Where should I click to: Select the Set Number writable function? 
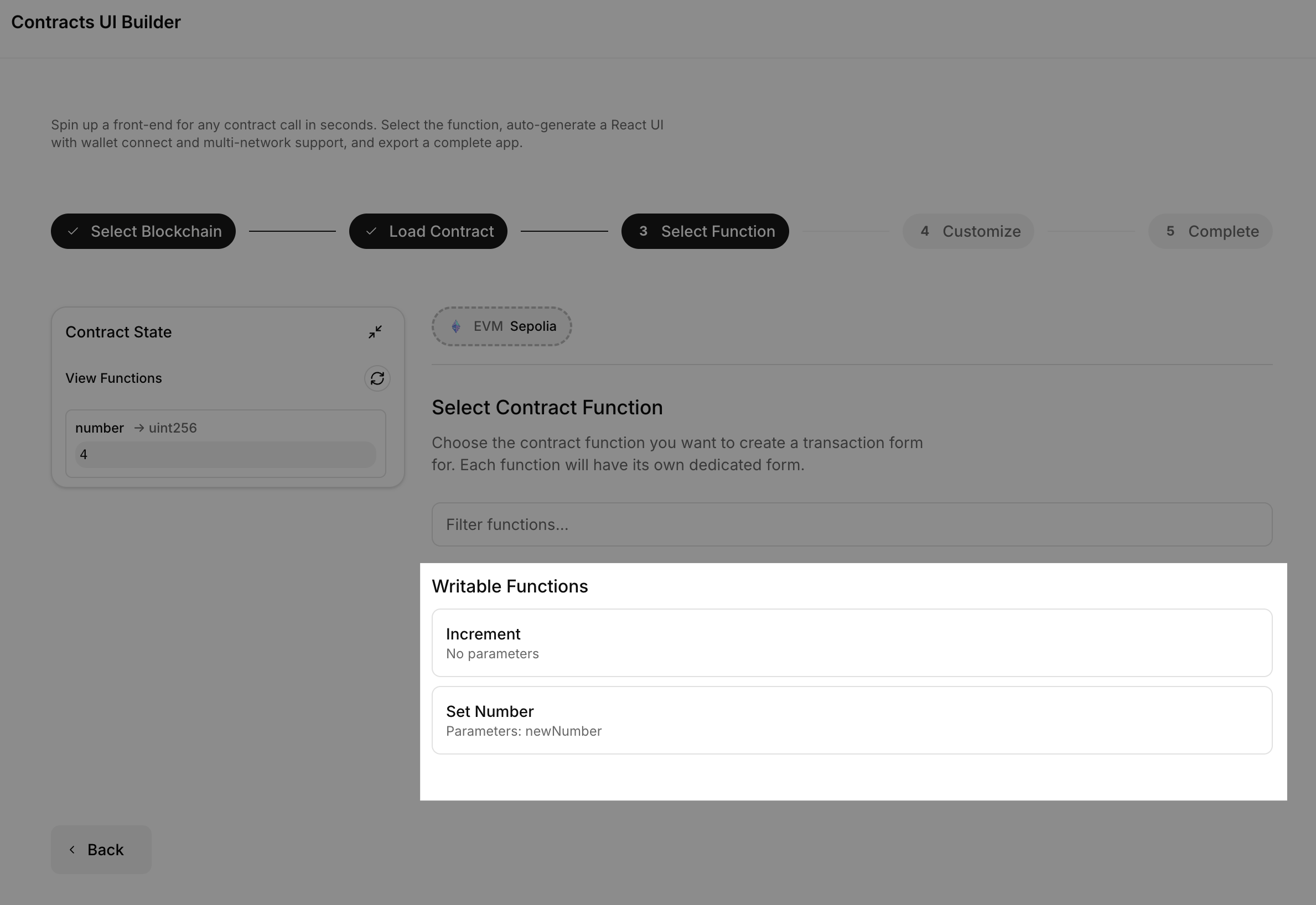pos(851,720)
